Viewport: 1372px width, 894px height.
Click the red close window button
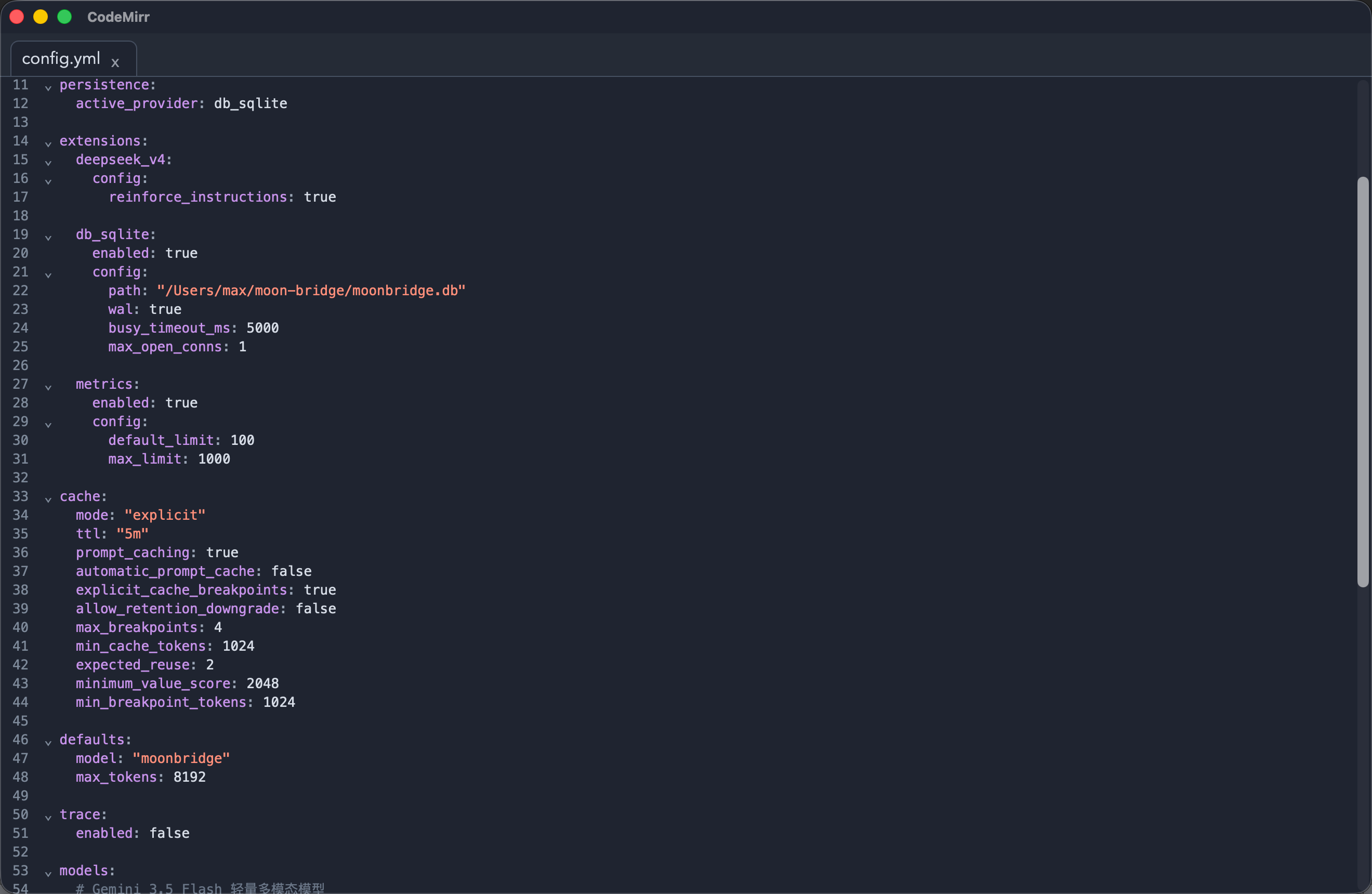(x=17, y=17)
